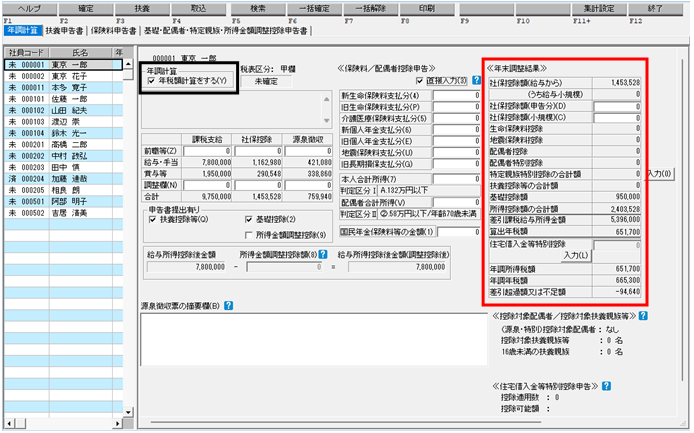Open 基礎・配偶者・特定親族・所得金額調整控除申告書 tab

click(226, 31)
